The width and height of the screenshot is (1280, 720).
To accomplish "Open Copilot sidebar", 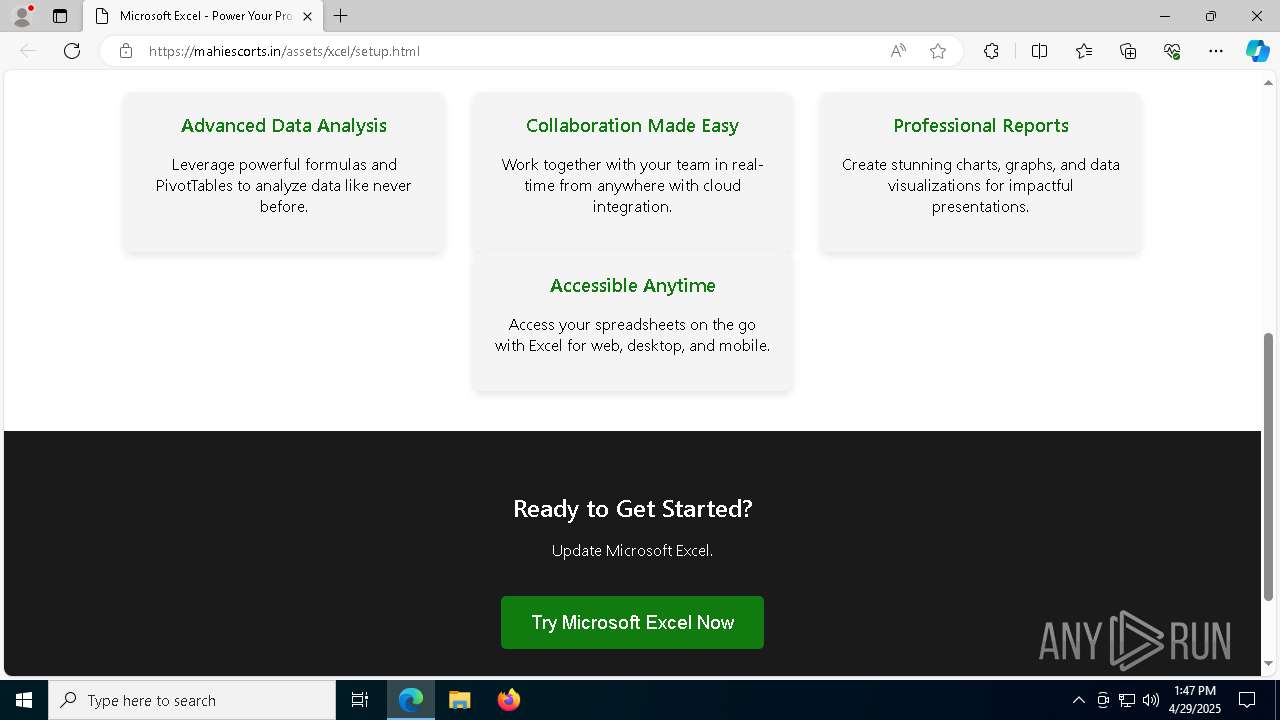I will click(1258, 51).
